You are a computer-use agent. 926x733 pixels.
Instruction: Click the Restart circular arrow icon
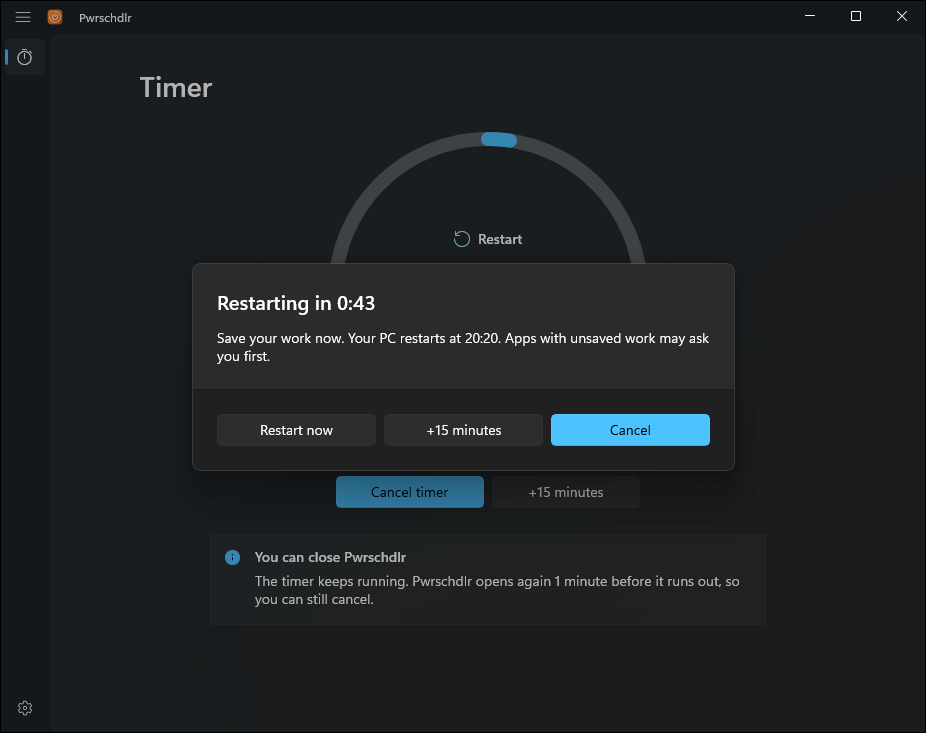[462, 239]
